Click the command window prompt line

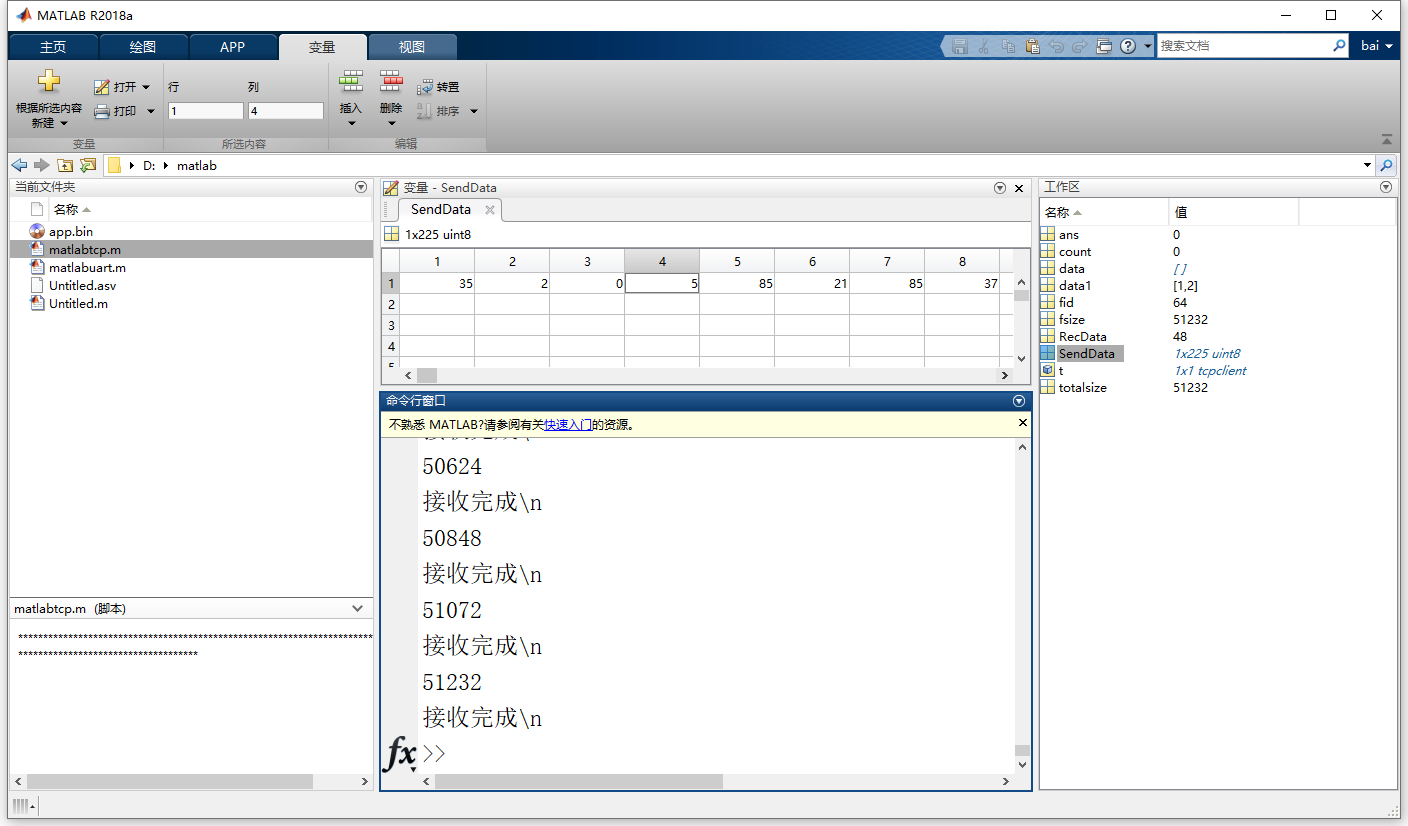716,753
